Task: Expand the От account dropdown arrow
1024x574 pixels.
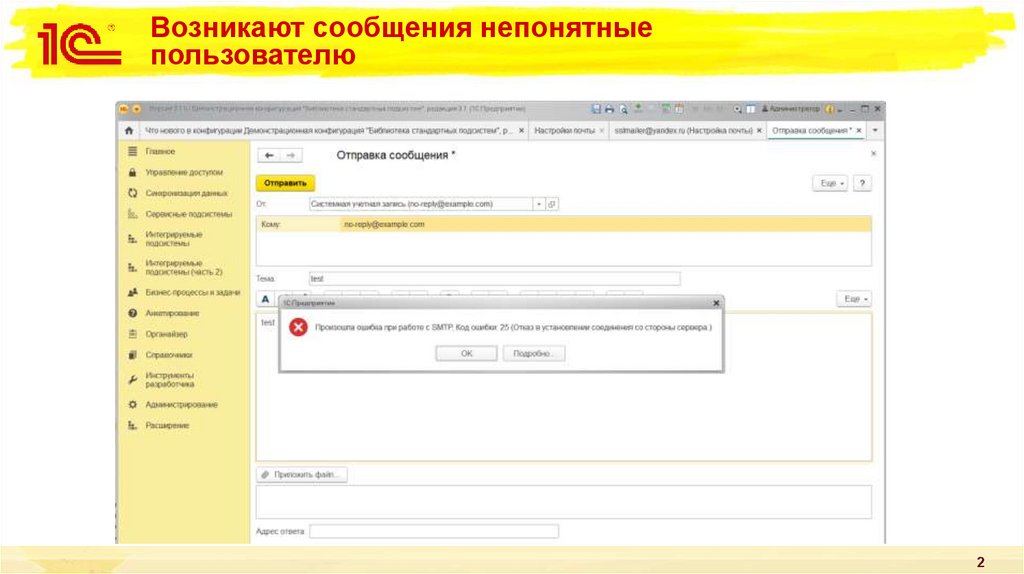Action: pyautogui.click(x=539, y=204)
